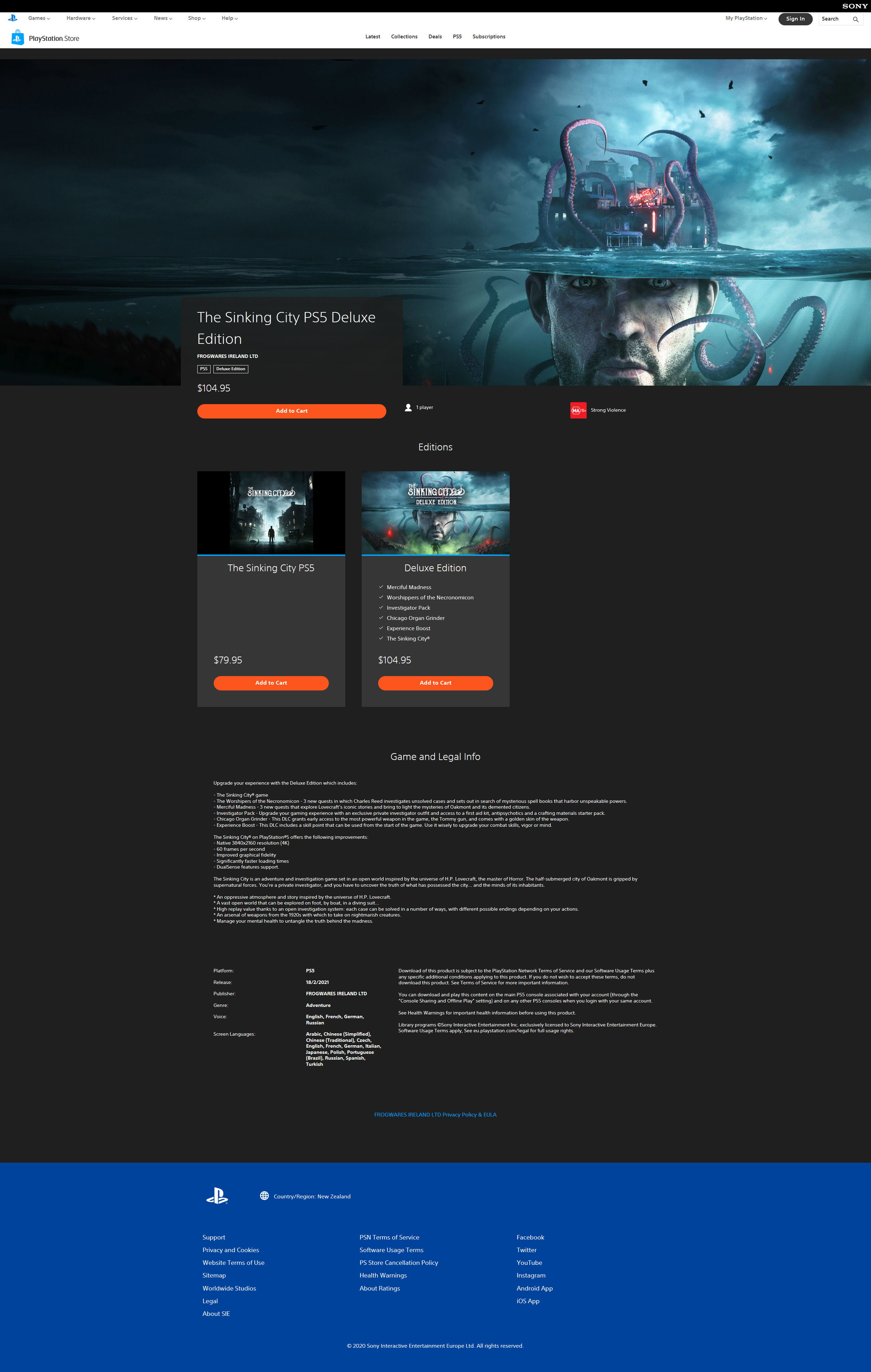Open the Legal footer link
The width and height of the screenshot is (871, 1372).
(210, 1301)
